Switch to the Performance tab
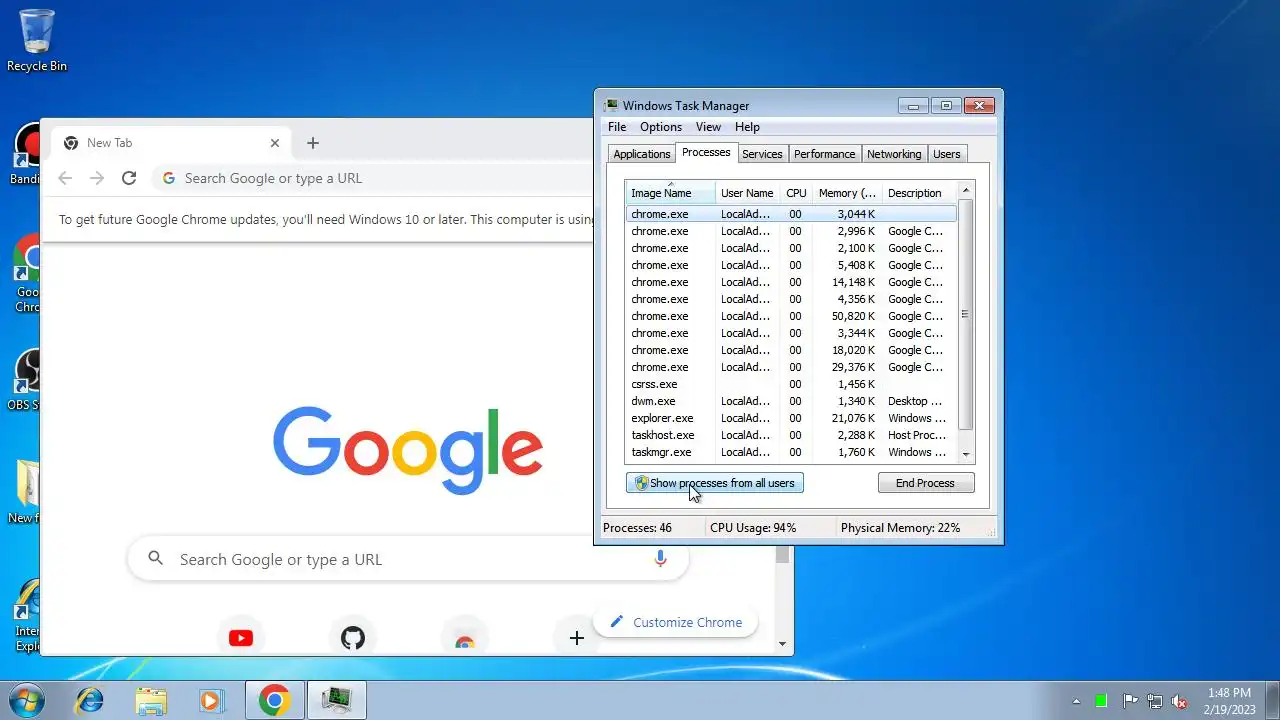 825,154
